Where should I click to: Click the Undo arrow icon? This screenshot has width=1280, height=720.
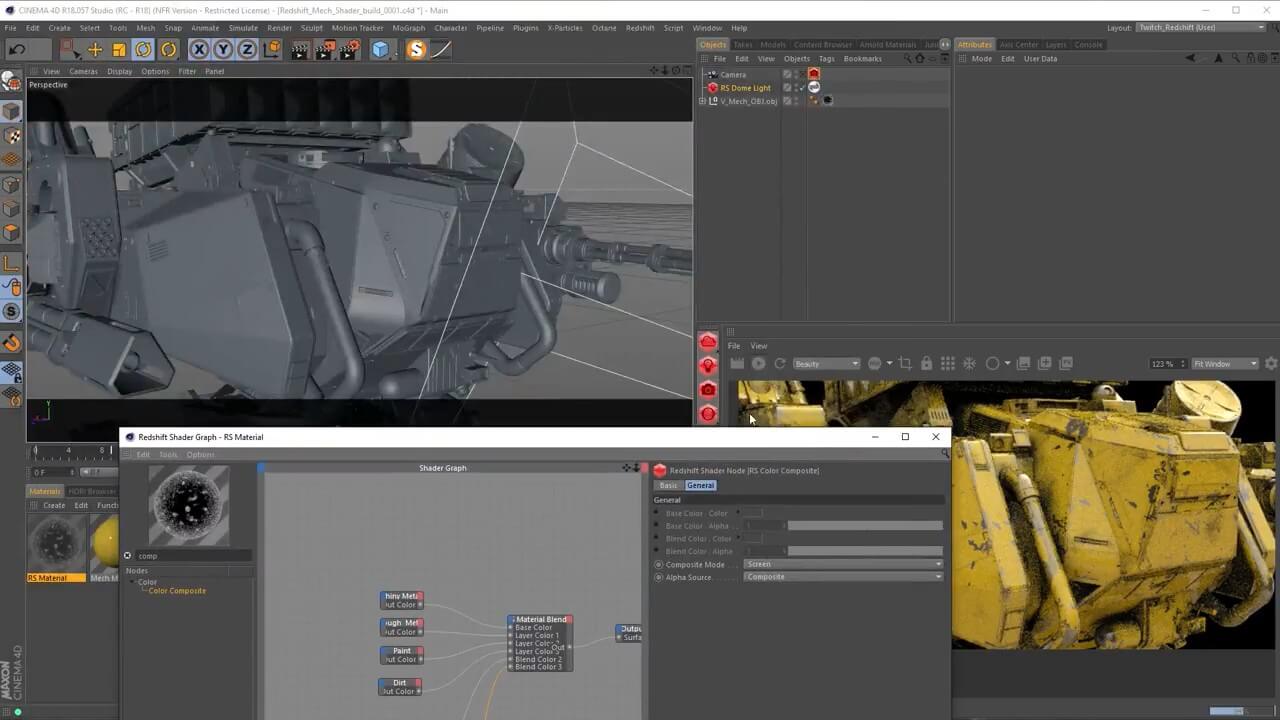pos(17,49)
